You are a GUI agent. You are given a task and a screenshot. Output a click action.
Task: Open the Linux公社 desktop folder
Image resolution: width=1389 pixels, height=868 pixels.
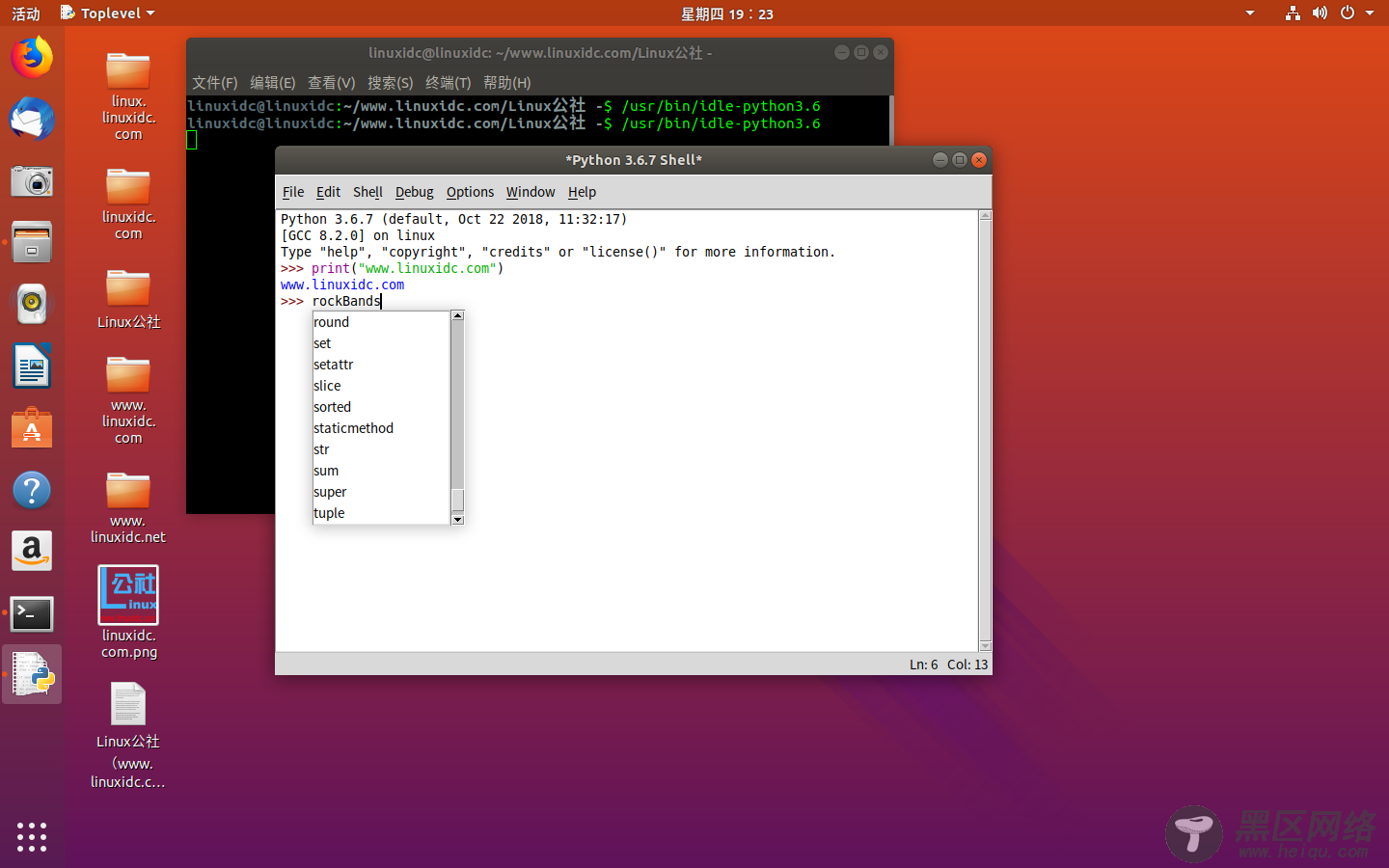pyautogui.click(x=128, y=299)
